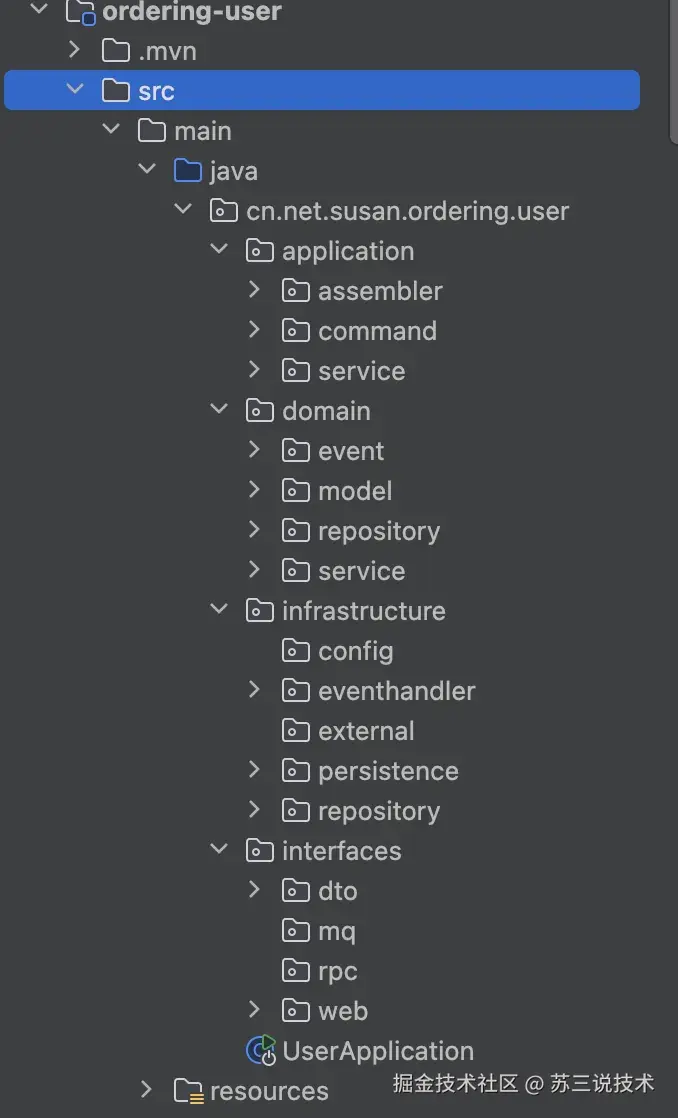678x1118 pixels.
Task: Select the cn.net.susan.ordering.user package
Action: click(x=407, y=211)
